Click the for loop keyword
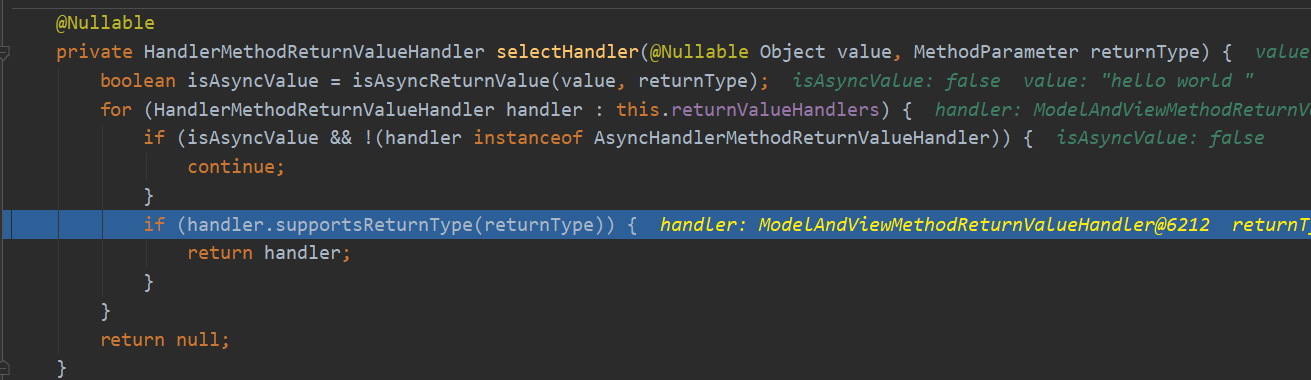 [x=116, y=110]
